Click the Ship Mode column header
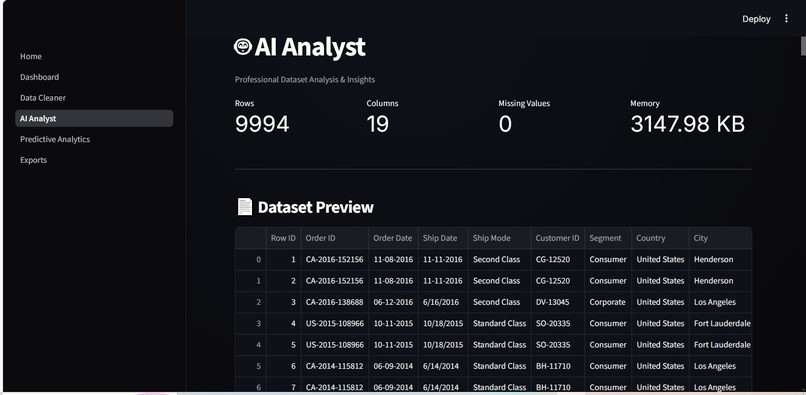806x395 pixels. coord(500,238)
